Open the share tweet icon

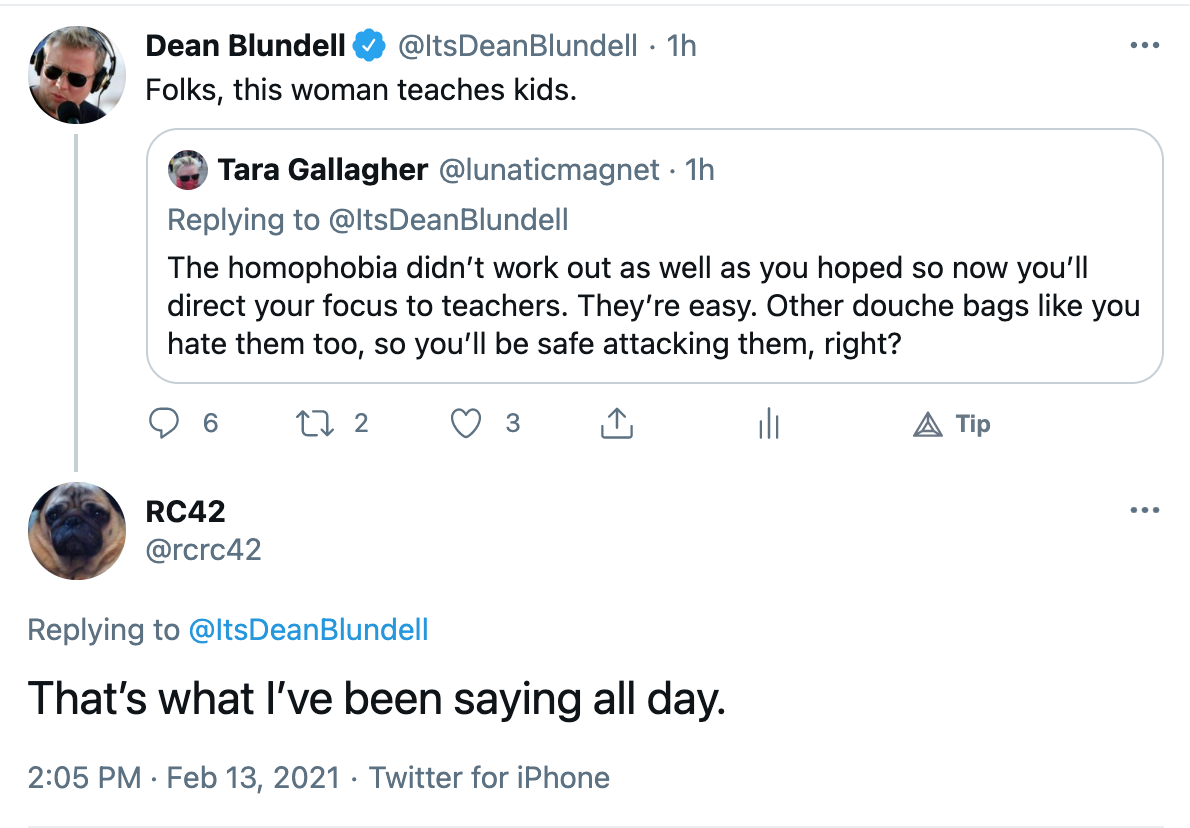[616, 423]
